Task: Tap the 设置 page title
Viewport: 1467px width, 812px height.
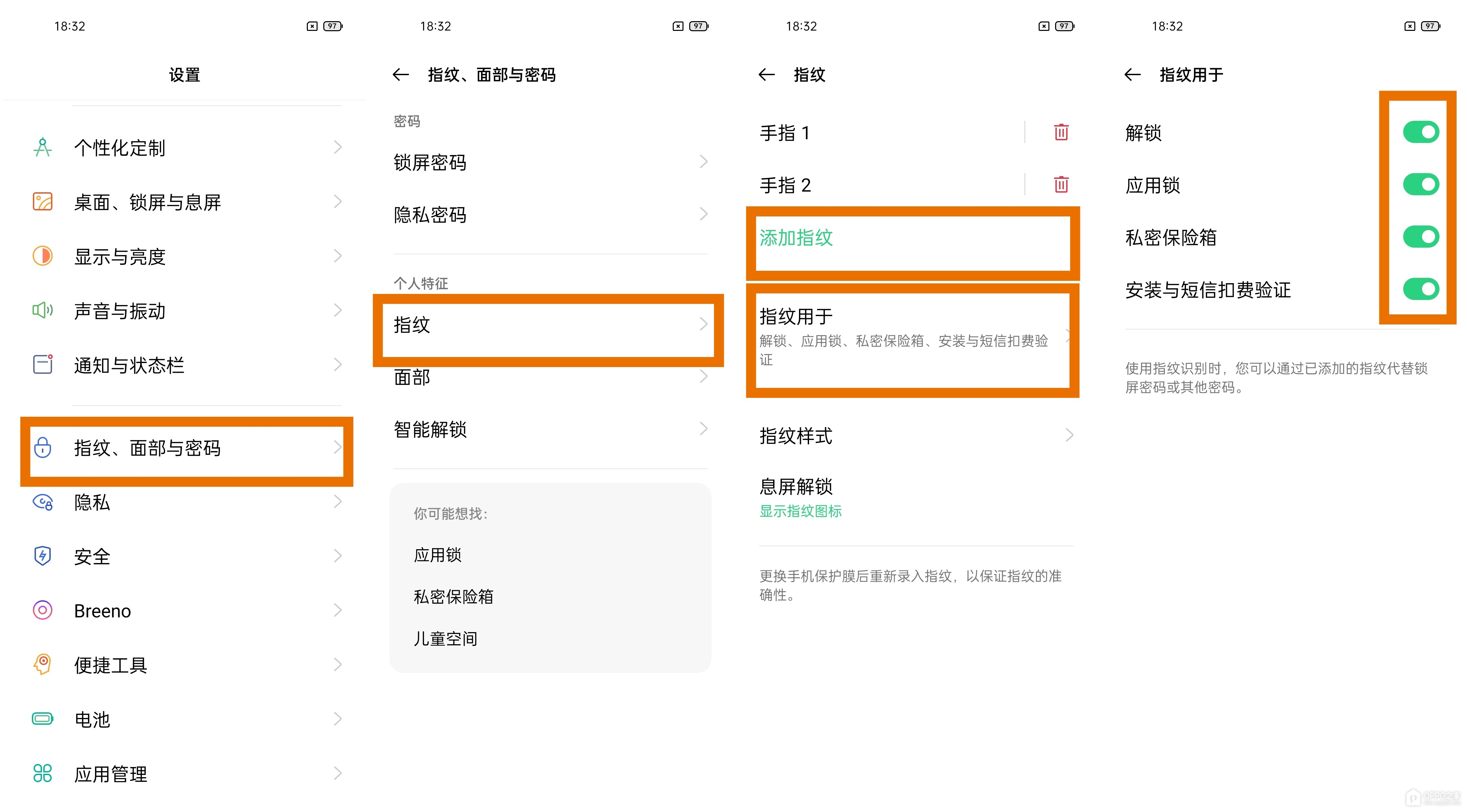Action: click(185, 74)
